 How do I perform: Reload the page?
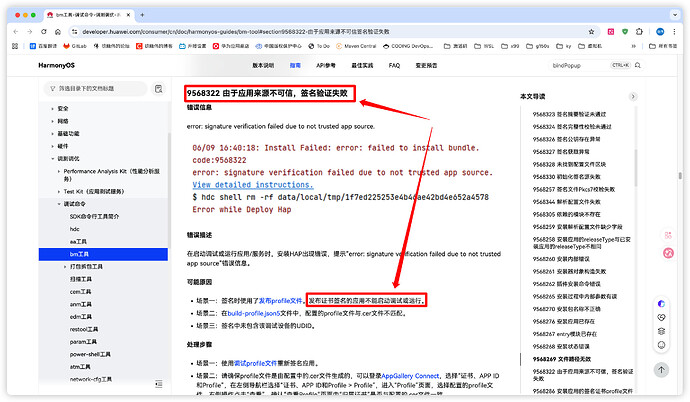(44, 32)
